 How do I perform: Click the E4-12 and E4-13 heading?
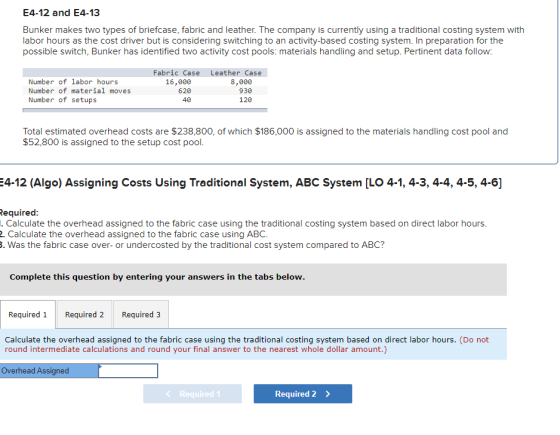(x=61, y=13)
